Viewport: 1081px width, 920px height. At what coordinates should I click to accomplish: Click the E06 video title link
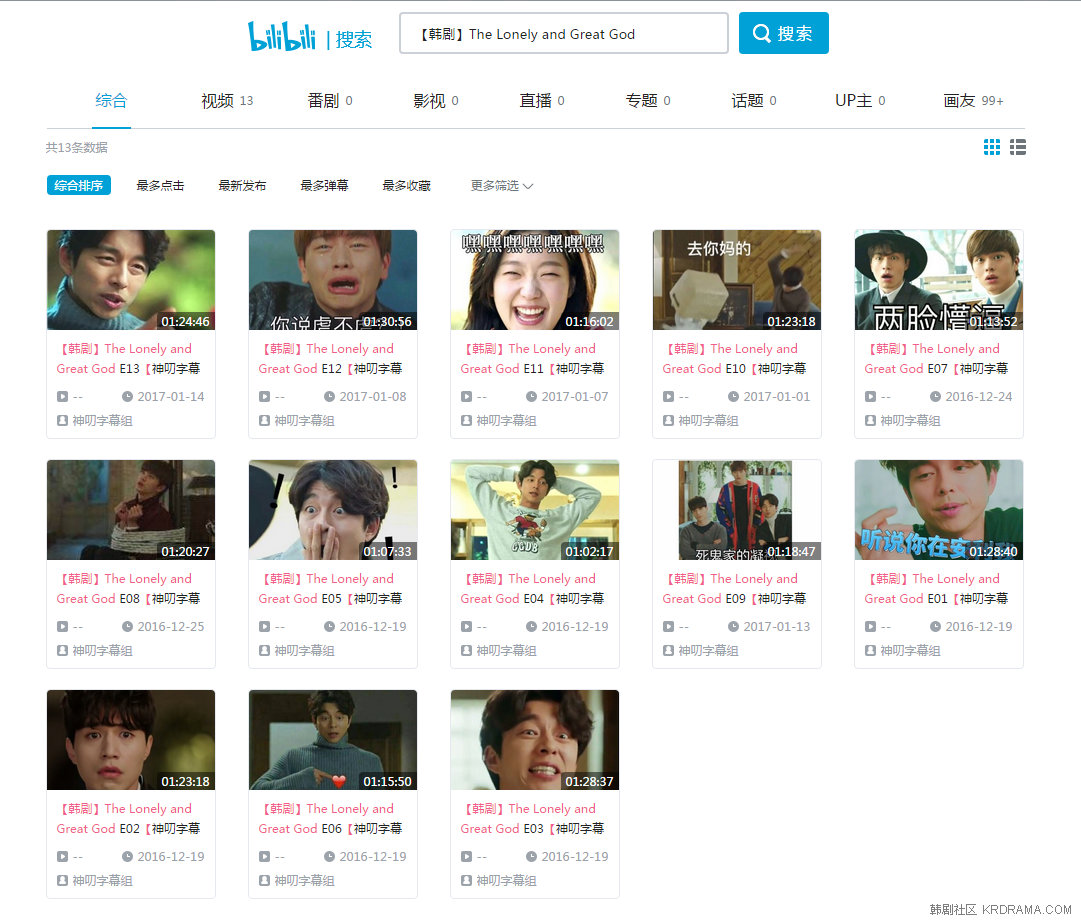pos(330,819)
